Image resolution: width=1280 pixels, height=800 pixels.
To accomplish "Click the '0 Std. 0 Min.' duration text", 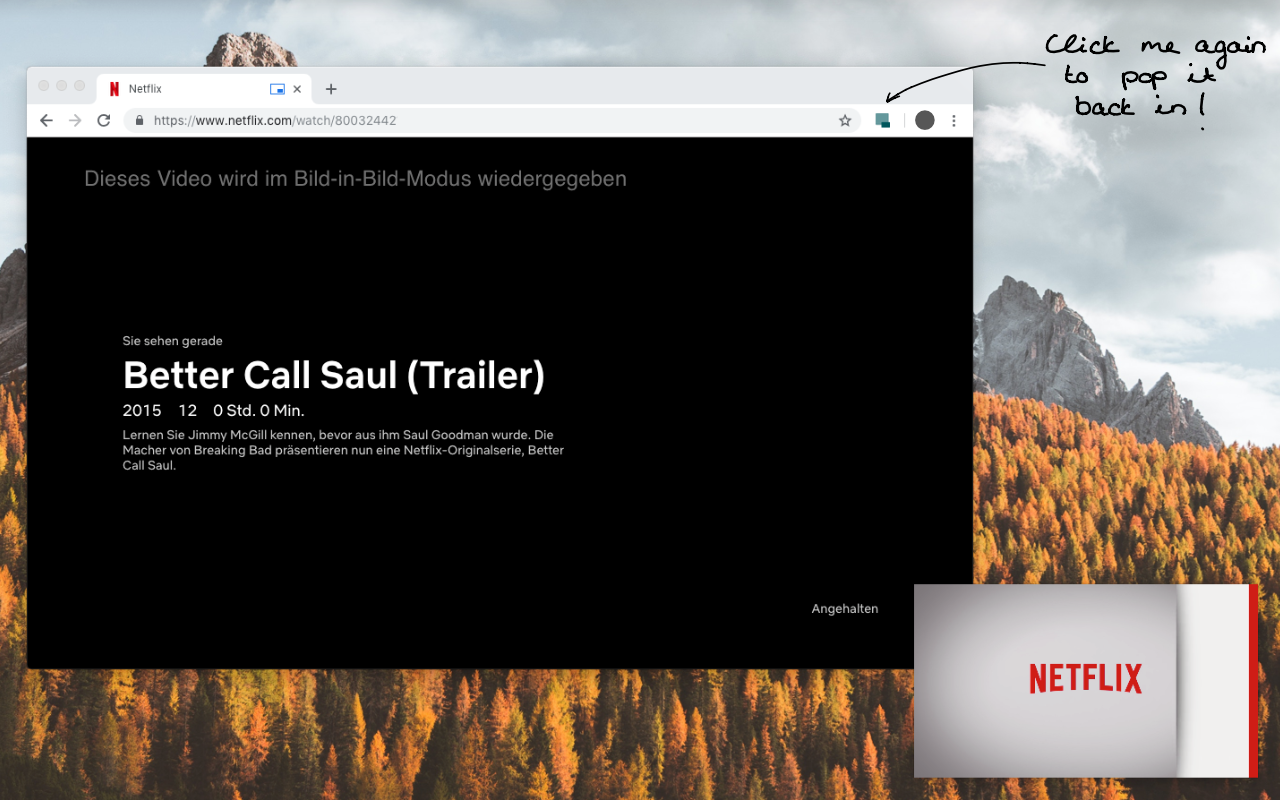I will (x=259, y=410).
